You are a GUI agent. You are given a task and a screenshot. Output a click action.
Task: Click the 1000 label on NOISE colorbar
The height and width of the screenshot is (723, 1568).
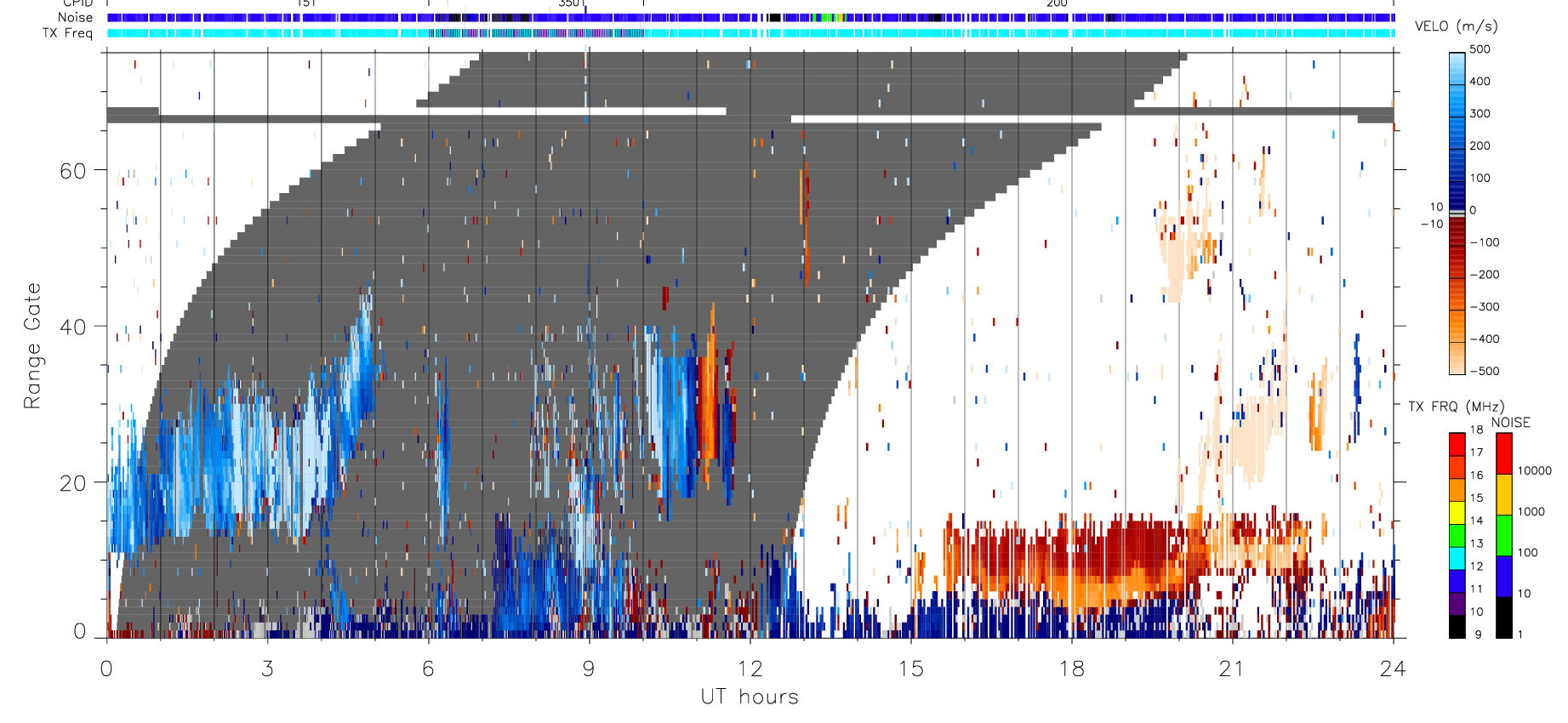tap(1531, 512)
